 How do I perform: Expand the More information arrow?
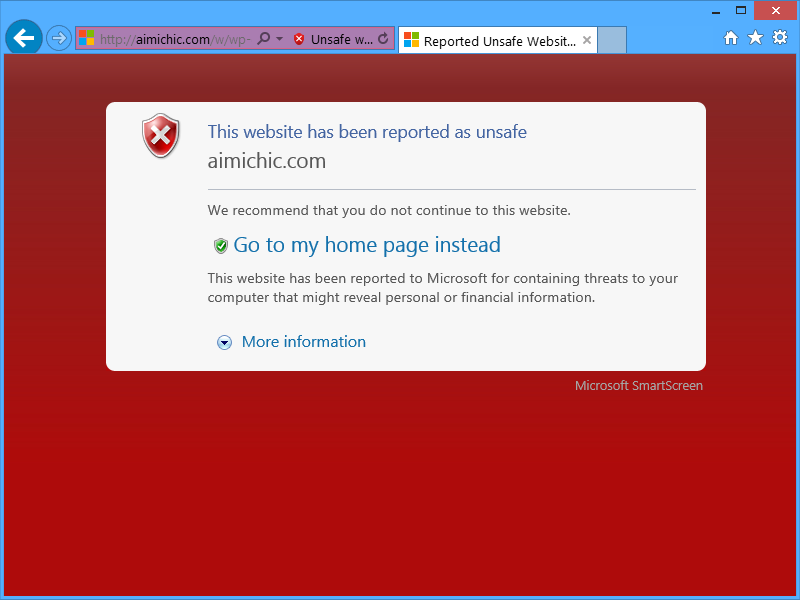point(224,342)
